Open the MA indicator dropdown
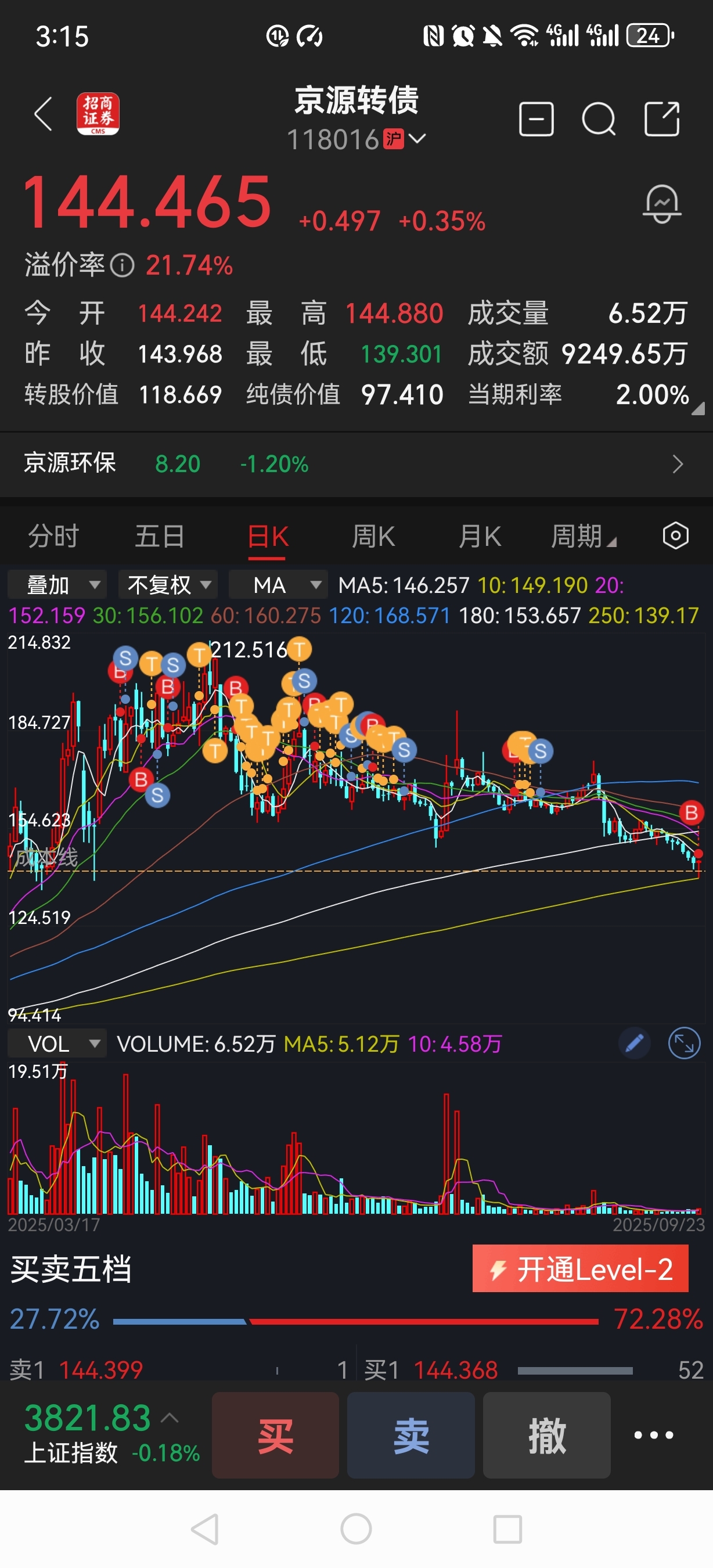Viewport: 713px width, 1568px height. [x=279, y=584]
